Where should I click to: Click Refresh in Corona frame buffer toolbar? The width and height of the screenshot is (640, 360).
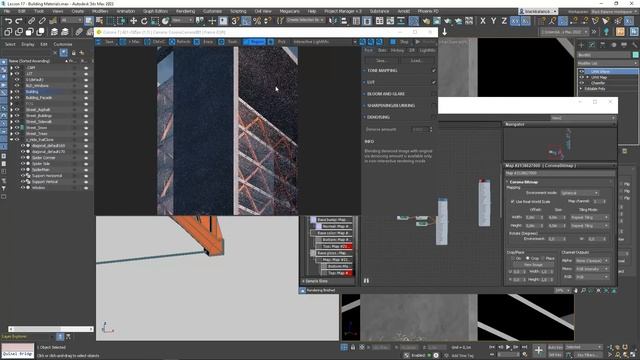[x=180, y=42]
